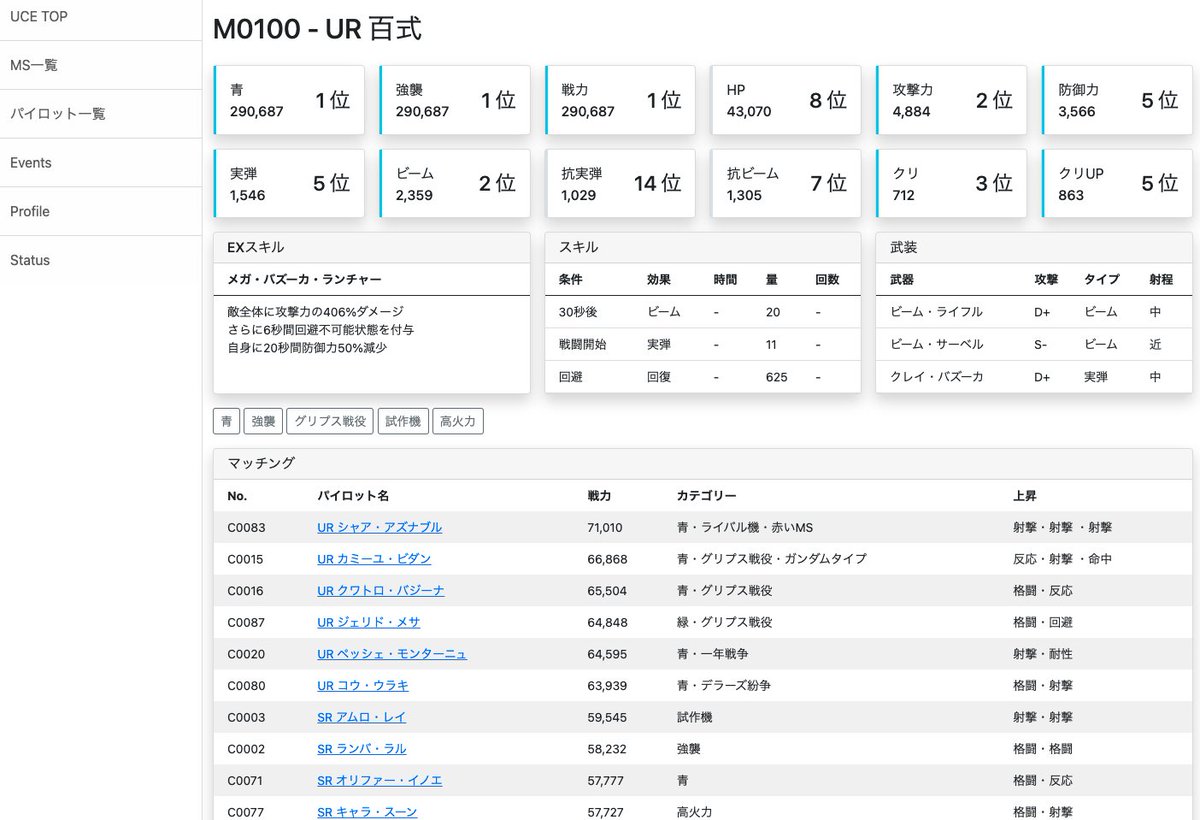The image size is (1200, 820).
Task: Click the 射撃・耐性 cell
Action: (x=1043, y=654)
